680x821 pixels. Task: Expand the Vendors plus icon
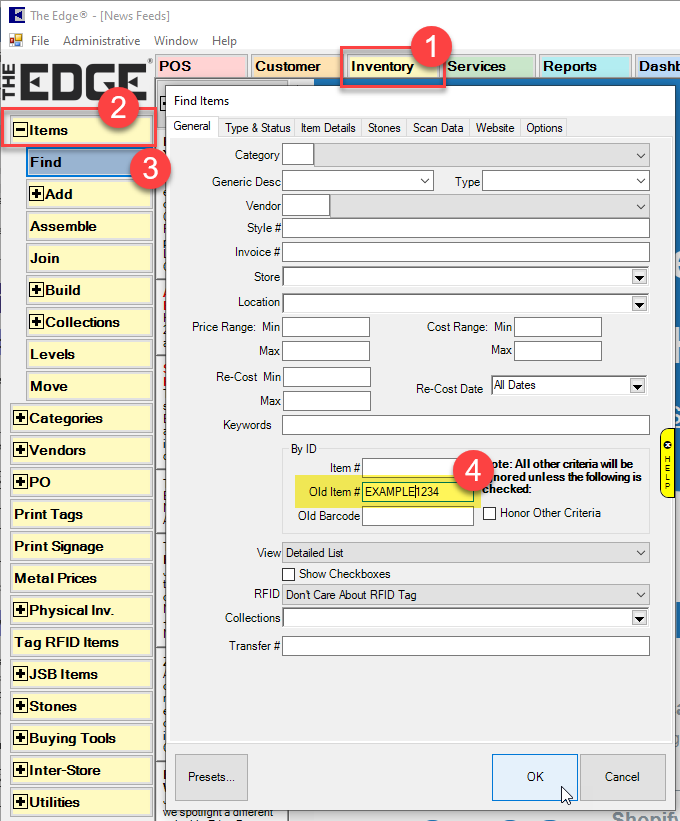(20, 450)
